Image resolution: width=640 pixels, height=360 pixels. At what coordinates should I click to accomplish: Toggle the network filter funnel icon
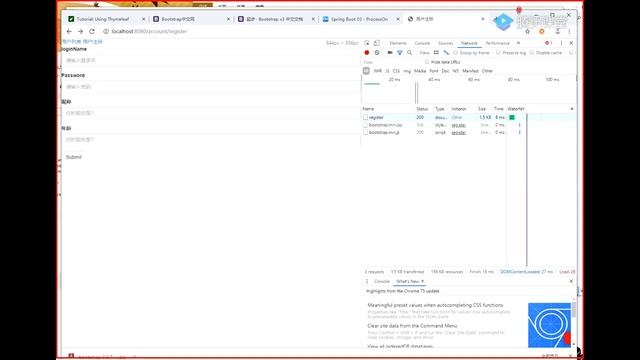point(400,53)
